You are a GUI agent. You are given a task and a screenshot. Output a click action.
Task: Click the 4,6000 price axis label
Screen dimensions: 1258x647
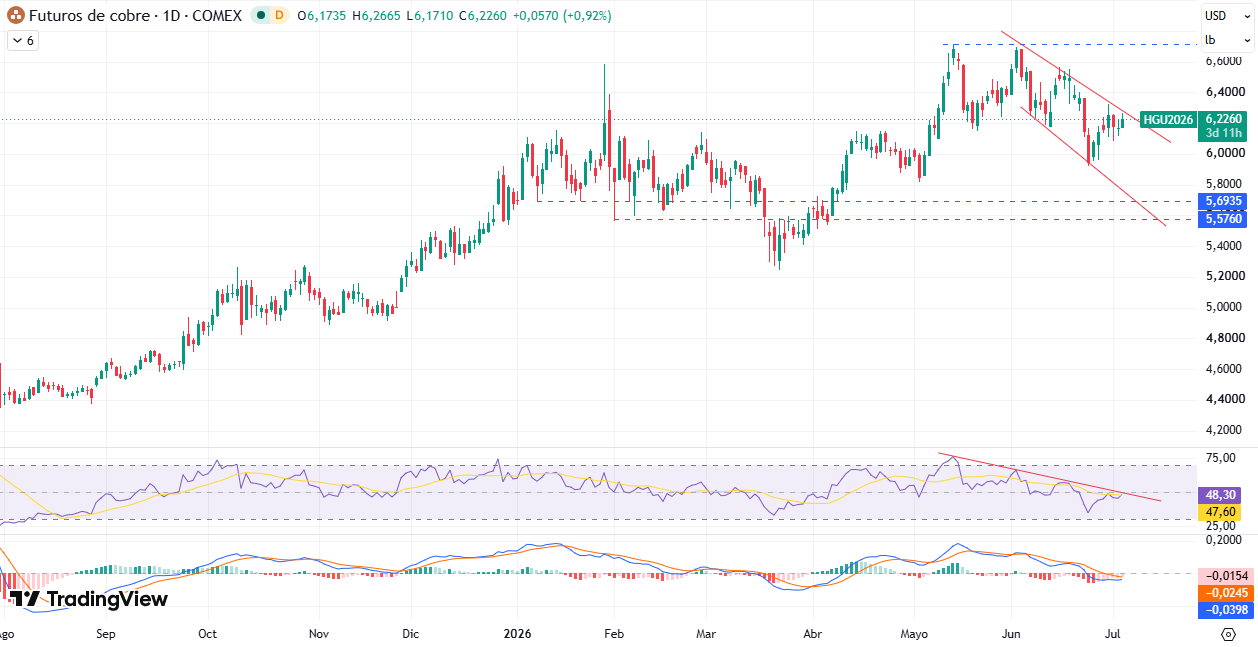coord(1224,369)
